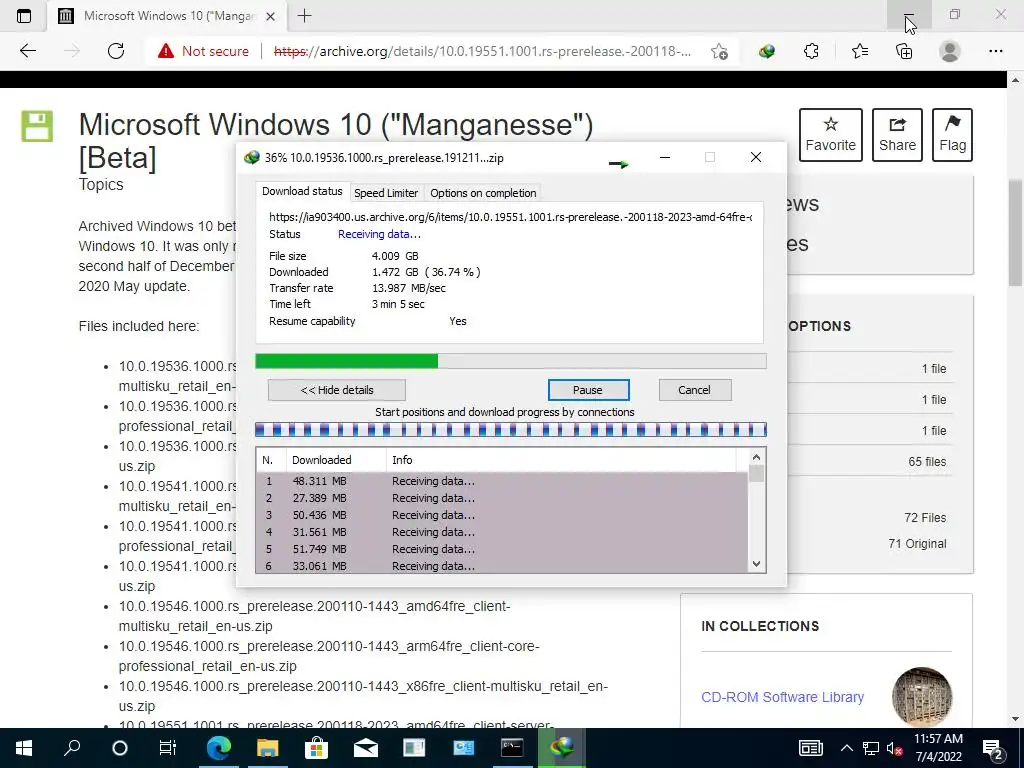
Task: Open Edge Settings and more menu
Action: pos(995,51)
